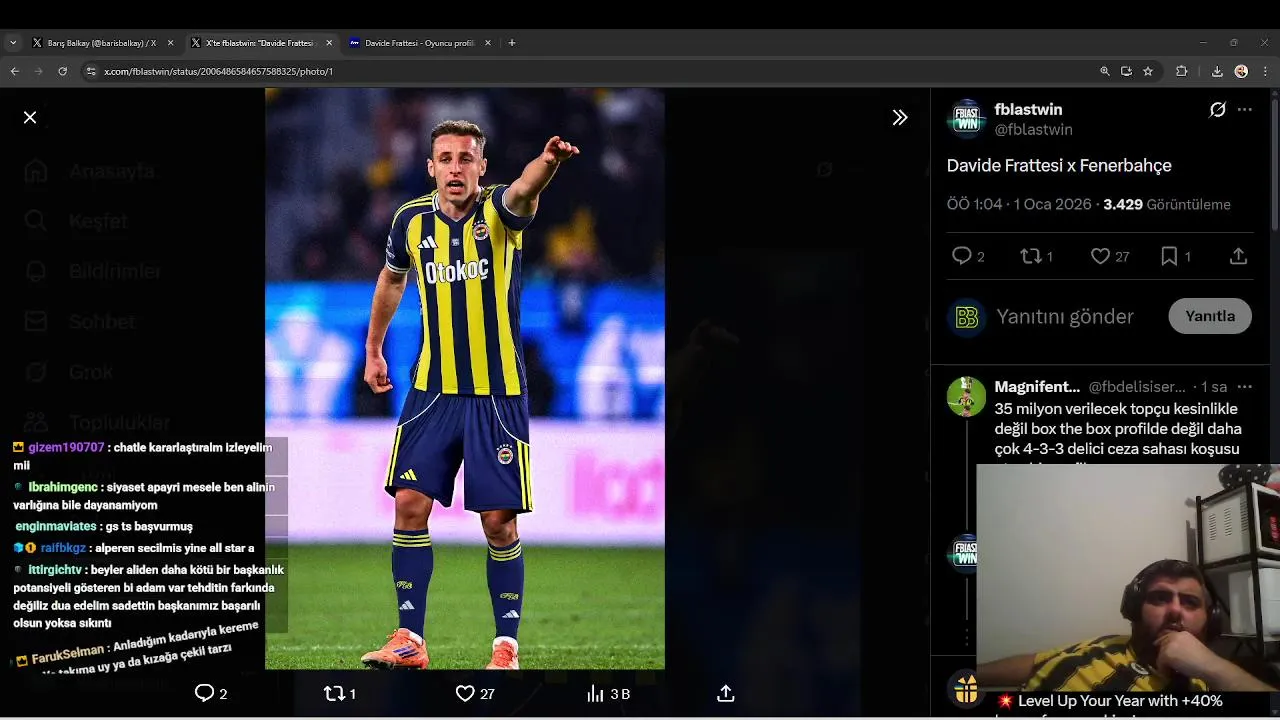Click enginmaviates chat message
This screenshot has width=1280, height=720.
pyautogui.click(x=104, y=526)
